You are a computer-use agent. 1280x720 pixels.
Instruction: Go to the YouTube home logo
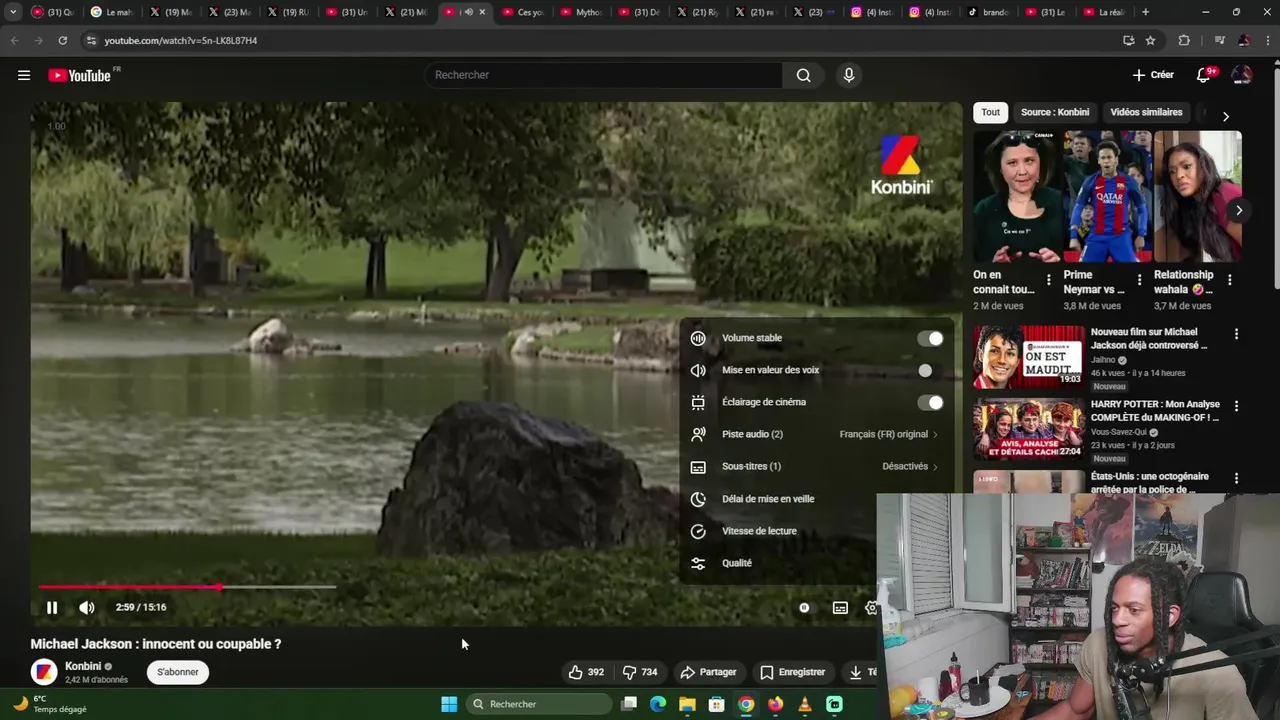pos(79,75)
